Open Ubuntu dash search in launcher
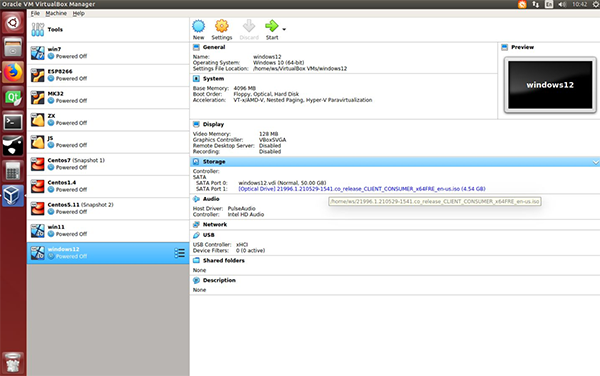This screenshot has height=376, width=600. click(x=13, y=23)
